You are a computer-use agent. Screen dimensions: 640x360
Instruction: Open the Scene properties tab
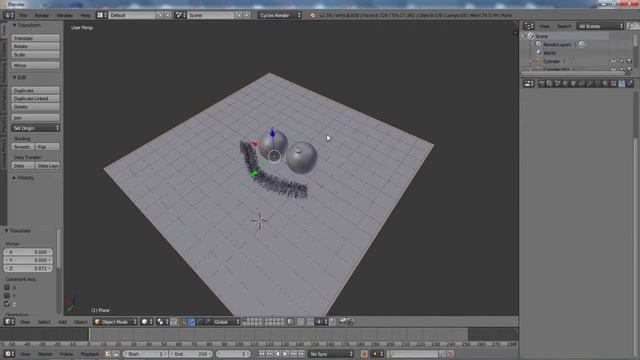coord(558,84)
